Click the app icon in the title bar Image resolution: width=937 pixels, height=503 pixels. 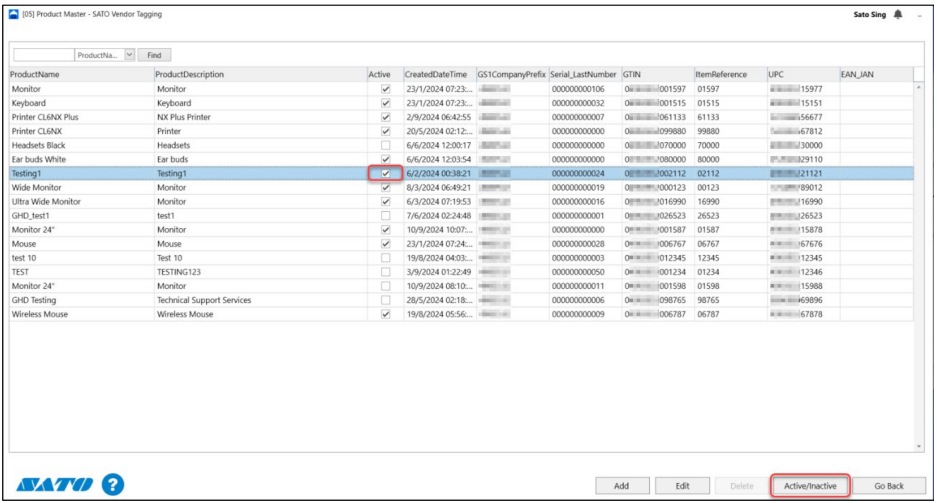[x=13, y=14]
